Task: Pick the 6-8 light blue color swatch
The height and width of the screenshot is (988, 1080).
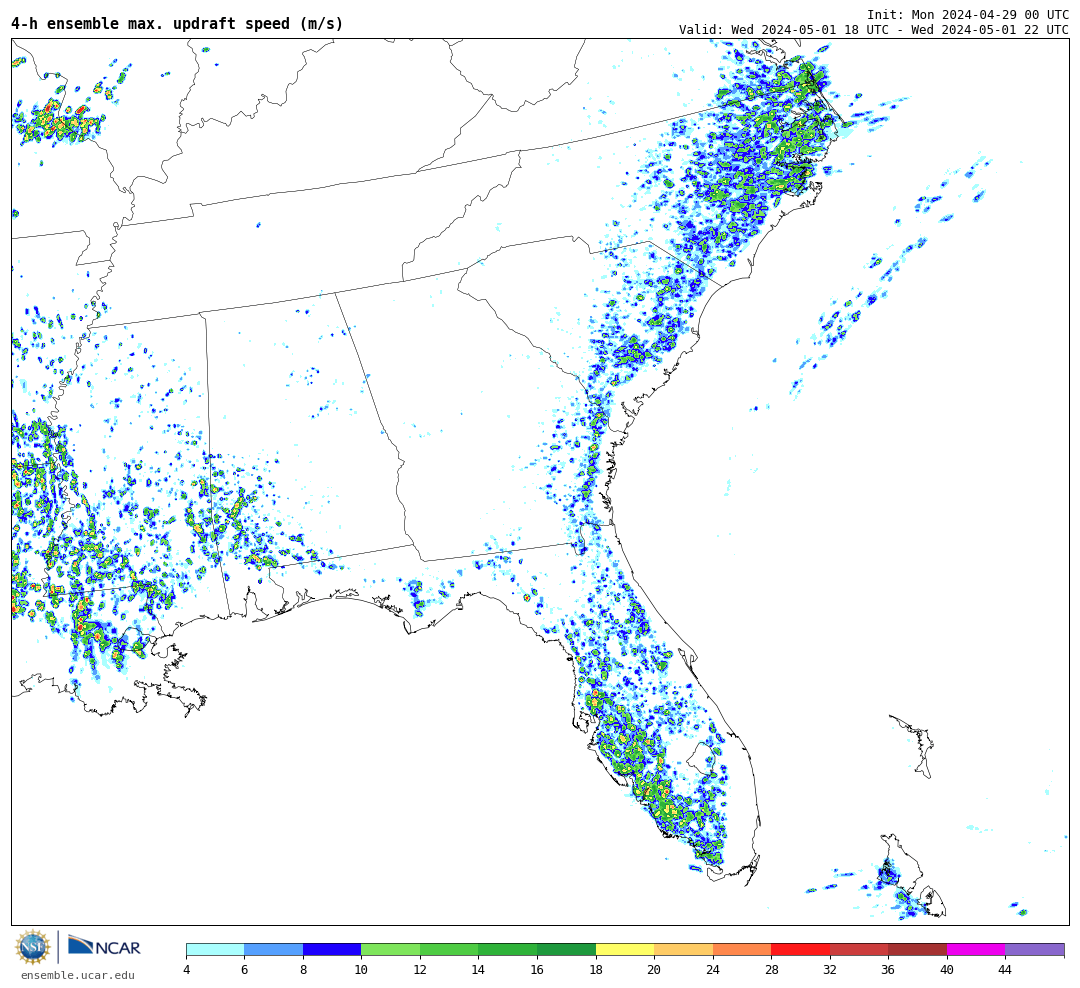Action: (x=273, y=949)
